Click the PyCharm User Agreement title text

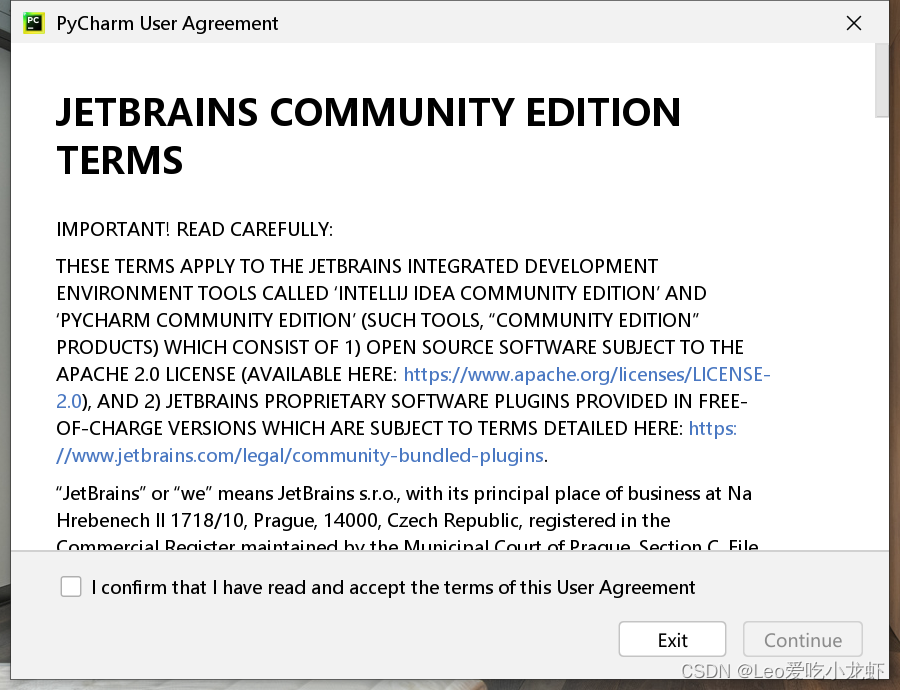[167, 24]
